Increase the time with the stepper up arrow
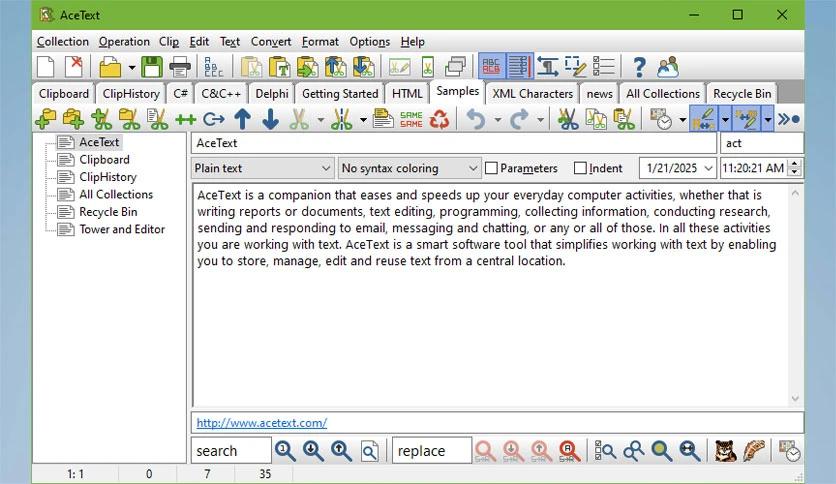Screen dimensions: 836x484 tap(794, 164)
